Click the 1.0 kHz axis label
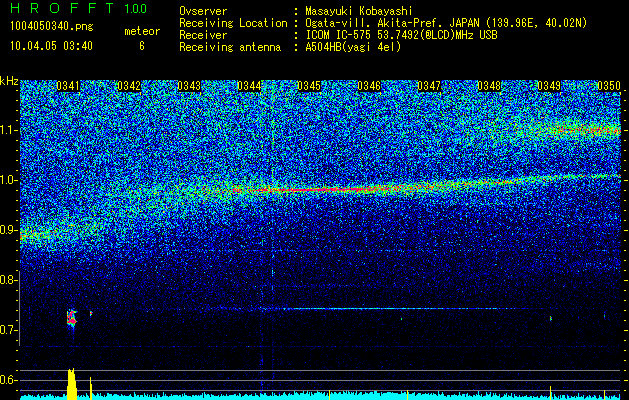This screenshot has height=400, width=629. (7, 180)
